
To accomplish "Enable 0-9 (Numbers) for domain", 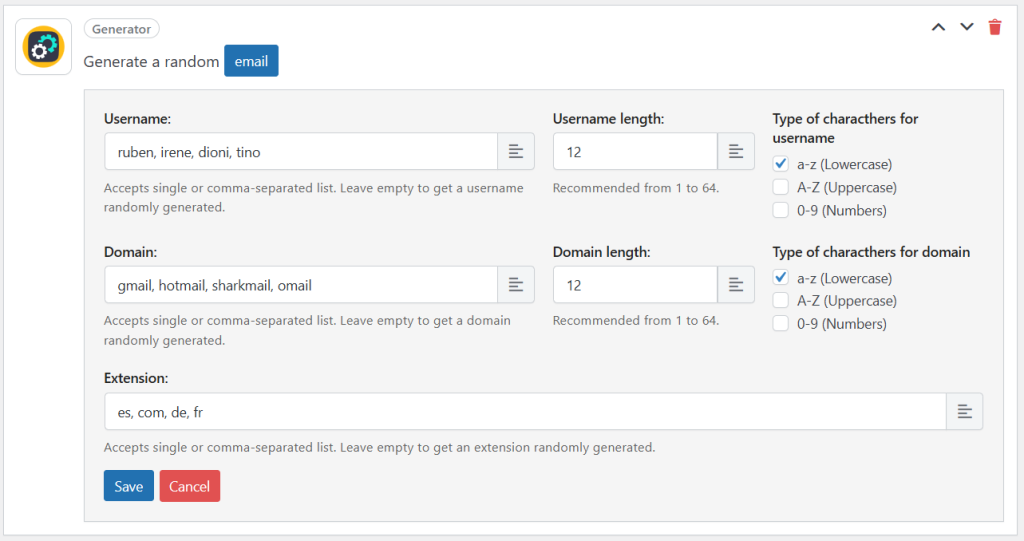I will [781, 324].
